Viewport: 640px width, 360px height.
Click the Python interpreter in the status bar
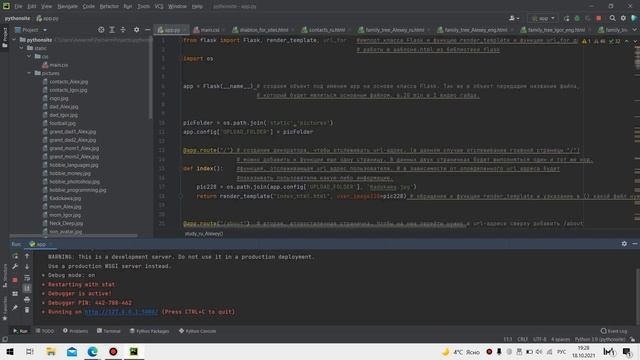[x=599, y=339]
